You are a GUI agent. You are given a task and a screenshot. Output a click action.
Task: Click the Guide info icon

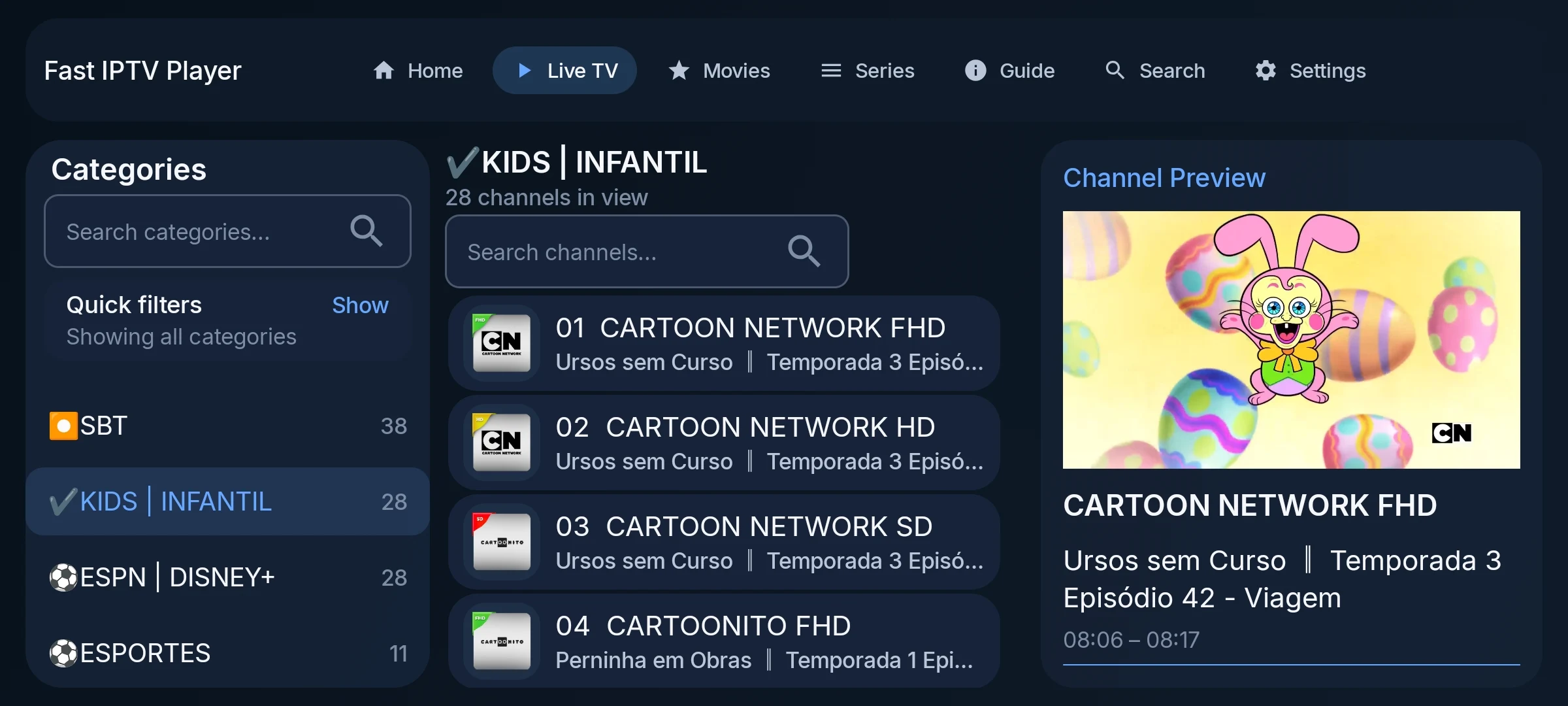click(975, 70)
